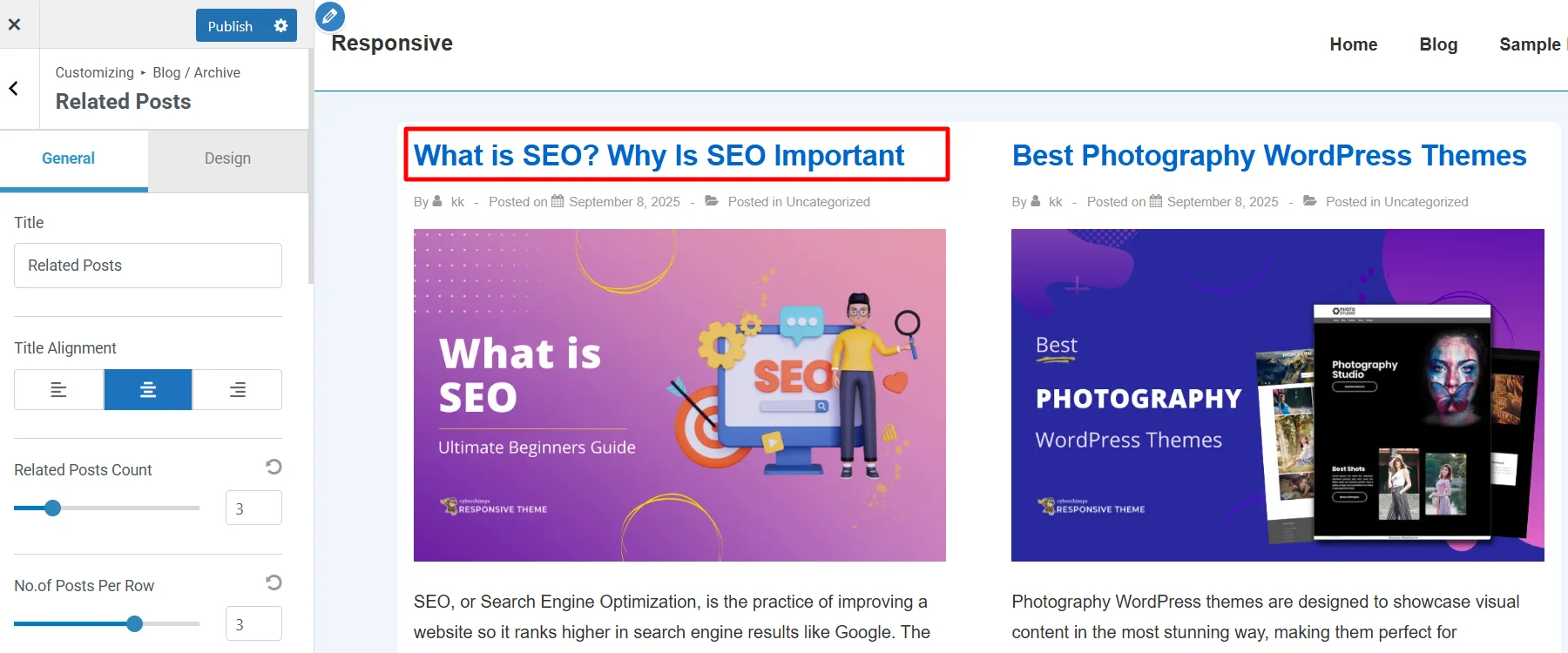Click the What is SEO featured image
The image size is (1568, 653).
pyautogui.click(x=679, y=395)
